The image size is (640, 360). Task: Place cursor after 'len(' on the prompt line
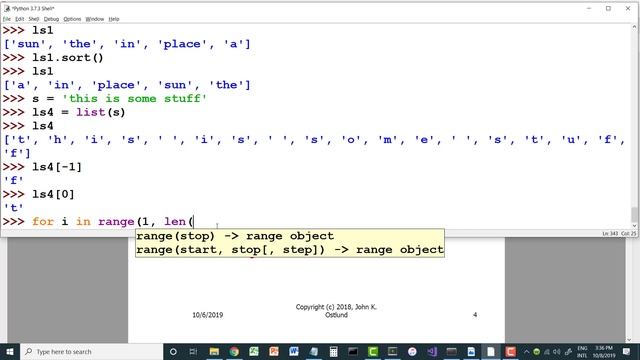coord(194,222)
